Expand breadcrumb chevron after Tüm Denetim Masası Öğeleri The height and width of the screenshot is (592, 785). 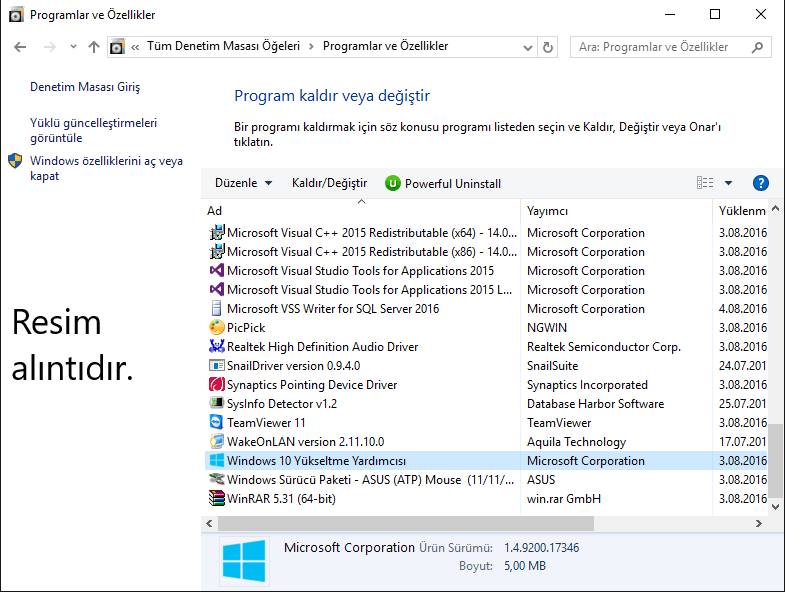[x=311, y=47]
